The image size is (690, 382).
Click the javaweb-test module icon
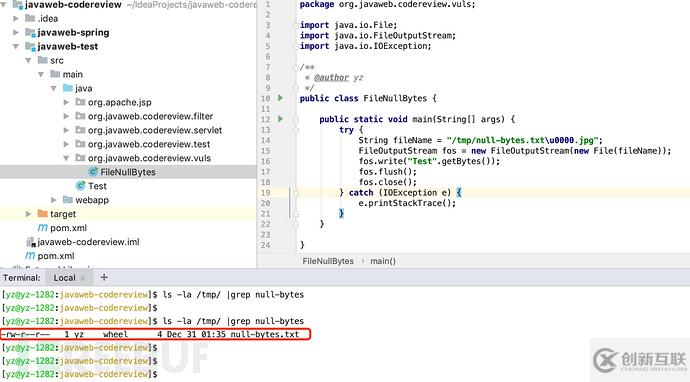pyautogui.click(x=30, y=46)
